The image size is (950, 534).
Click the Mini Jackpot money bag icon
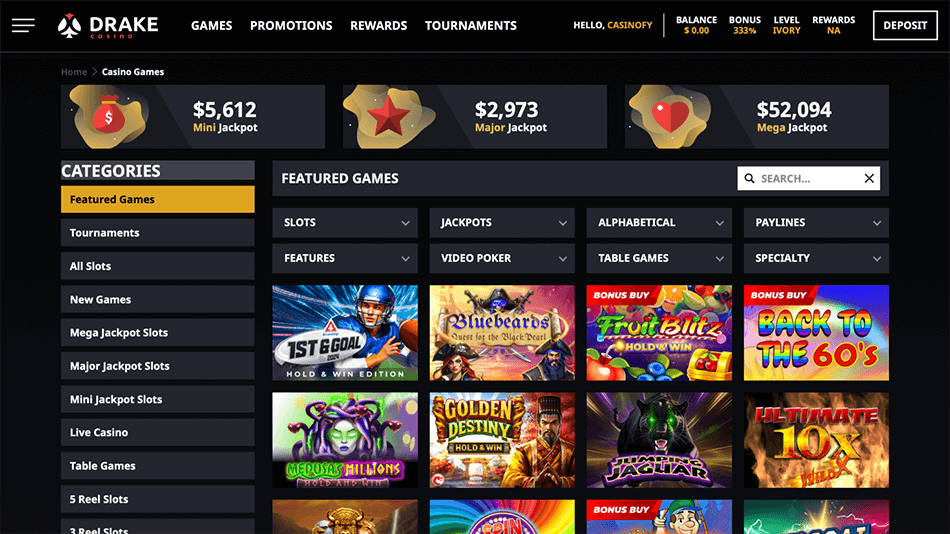coord(108,115)
